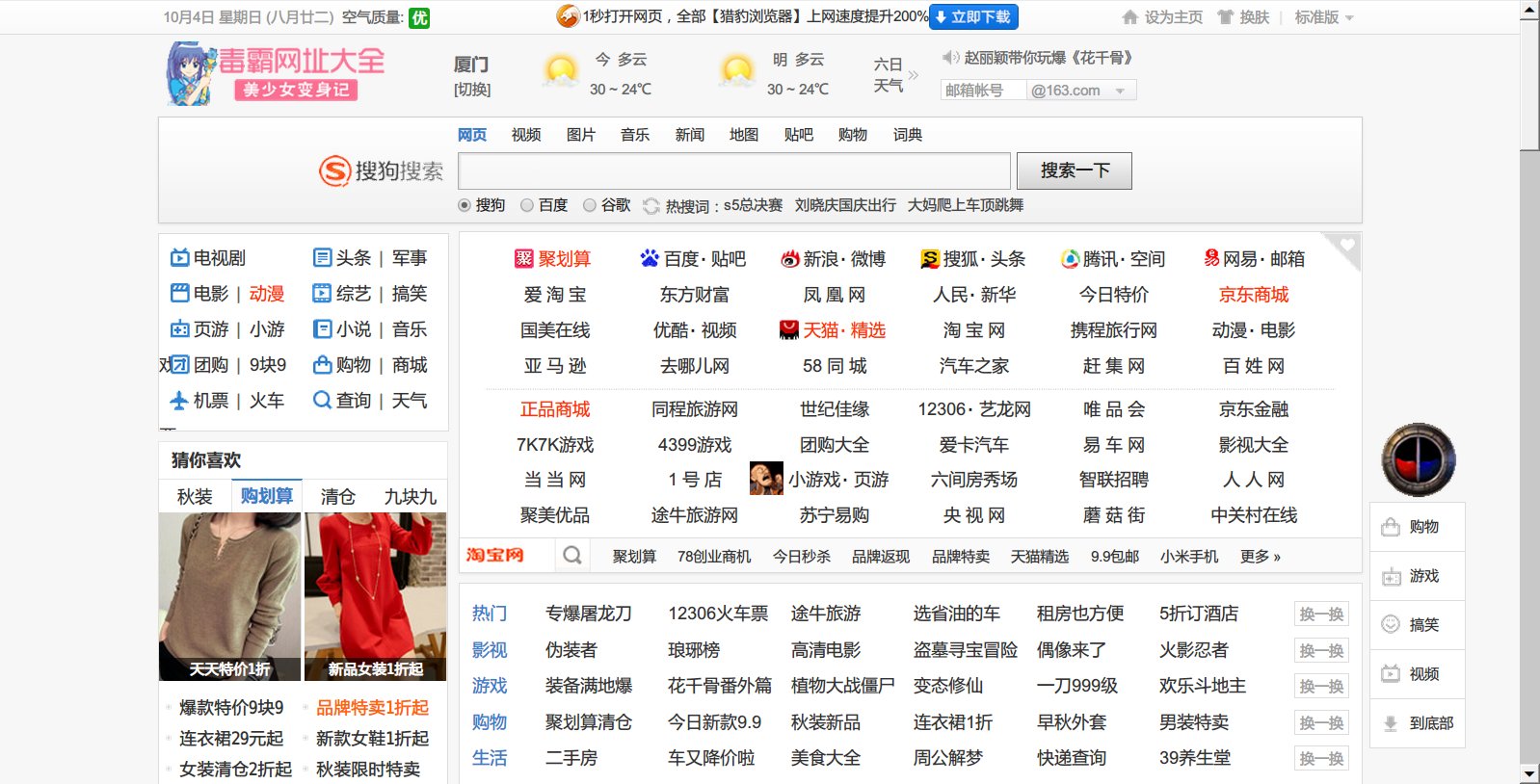Screen dimensions: 1540x784
Task: Click the refresh icon before 热搜词
Action: pyautogui.click(x=651, y=205)
